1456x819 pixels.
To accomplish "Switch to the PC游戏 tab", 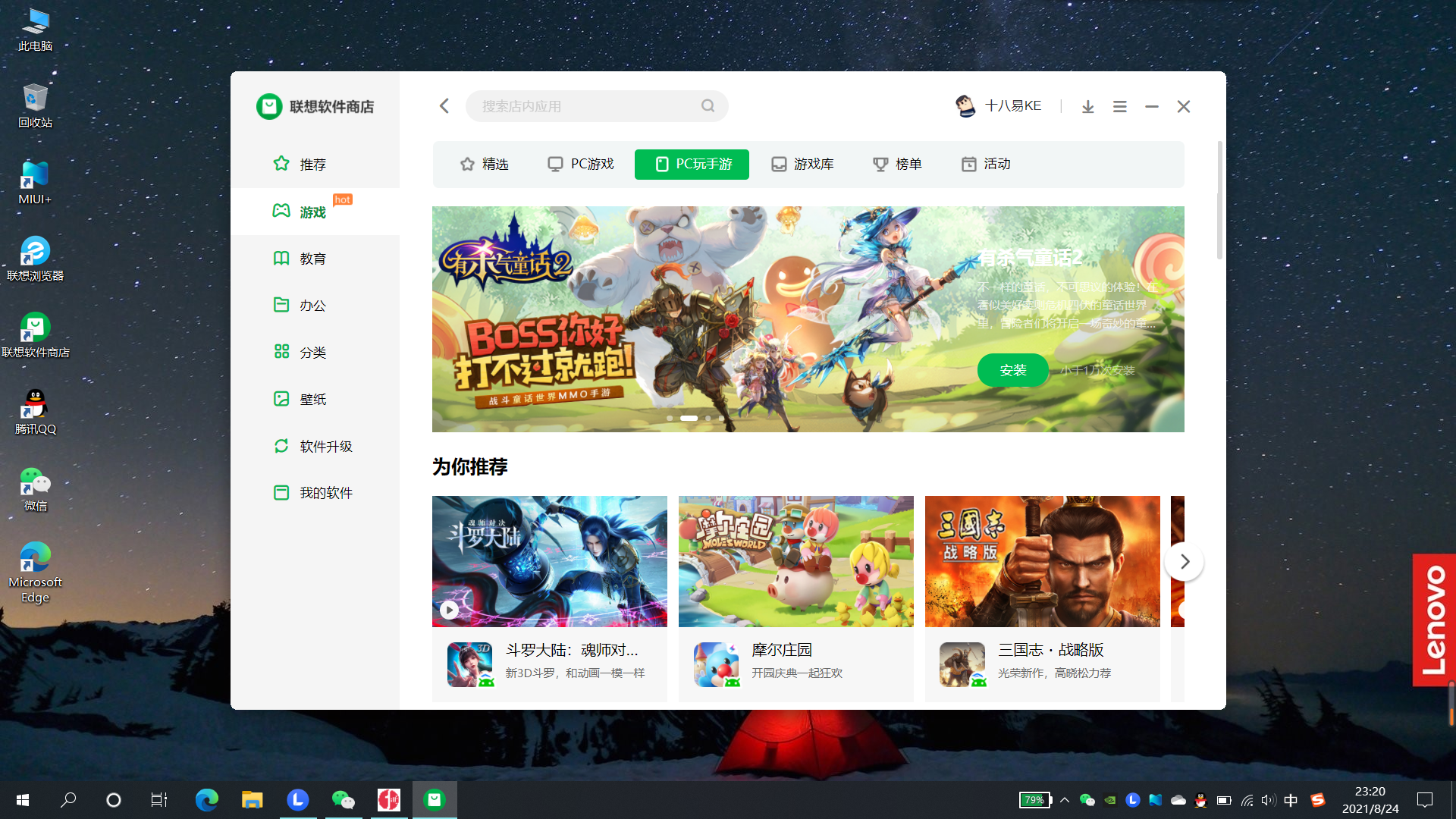I will pyautogui.click(x=580, y=164).
